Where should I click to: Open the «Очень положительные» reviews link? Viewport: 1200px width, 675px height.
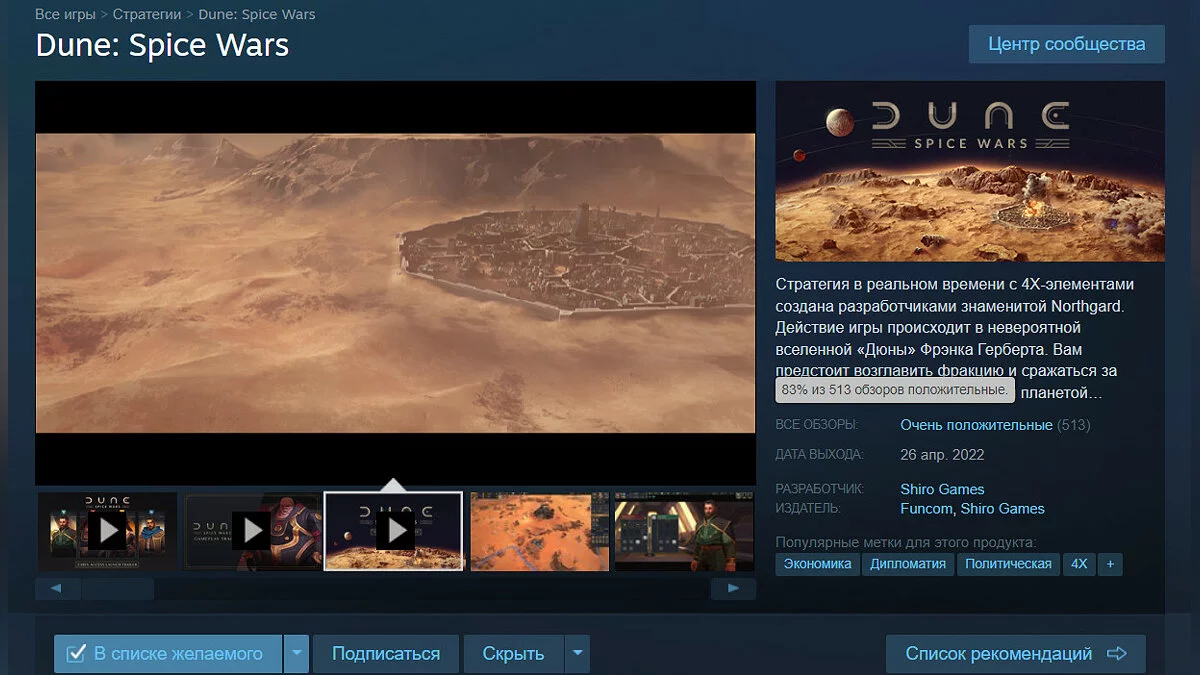click(976, 425)
